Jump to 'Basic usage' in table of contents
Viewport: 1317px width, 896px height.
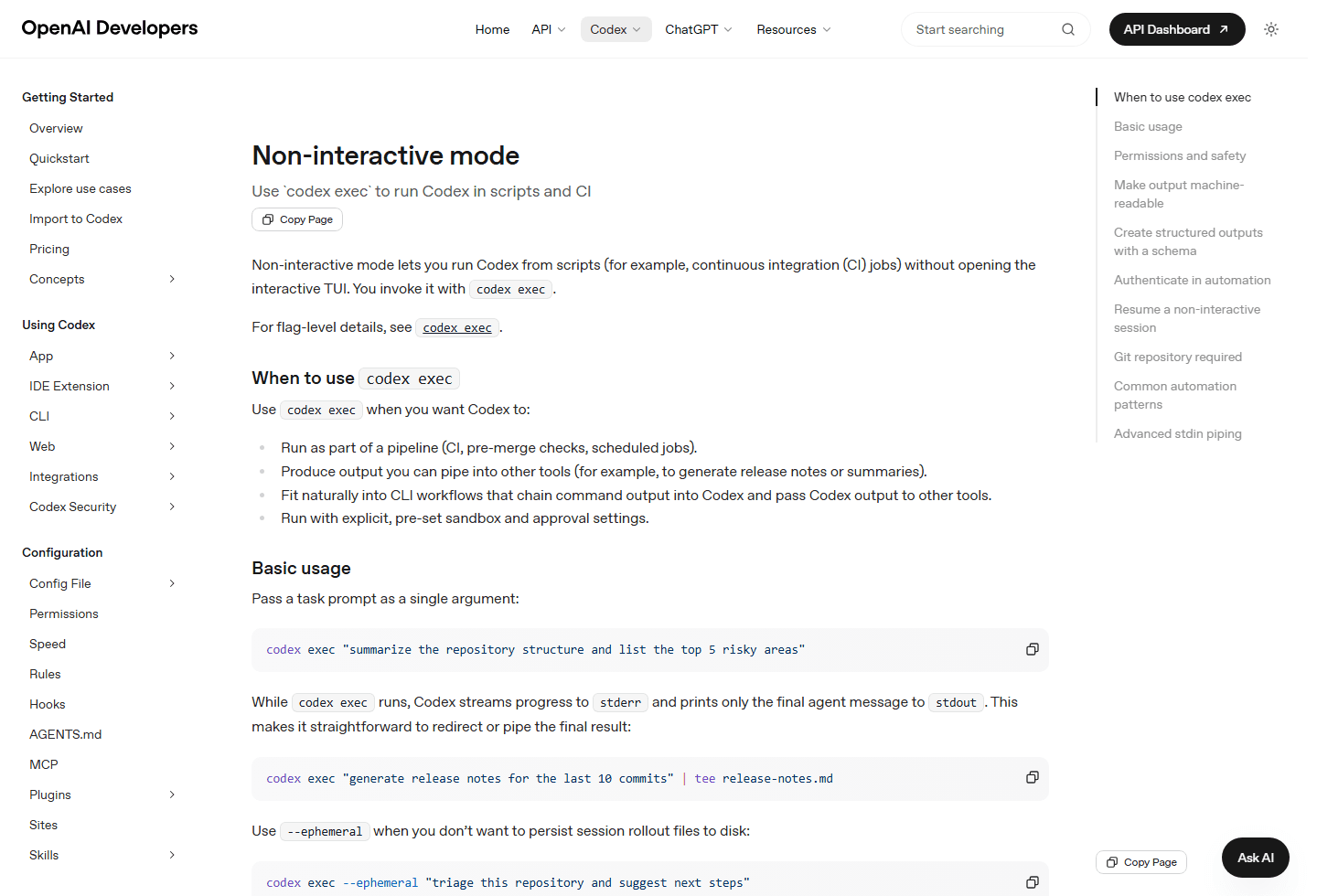click(1148, 126)
